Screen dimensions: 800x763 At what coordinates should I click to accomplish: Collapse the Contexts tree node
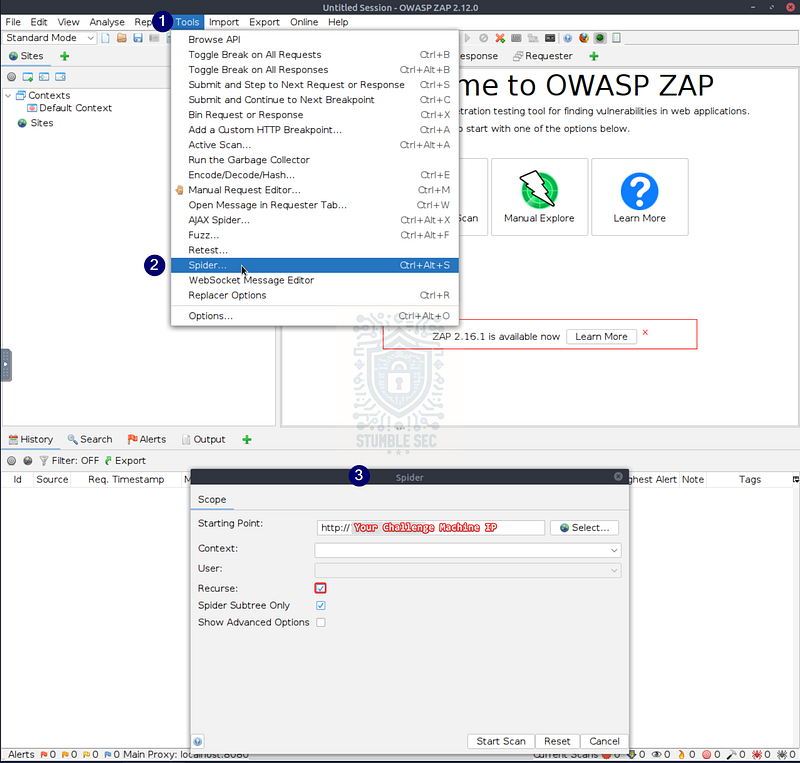click(8, 95)
